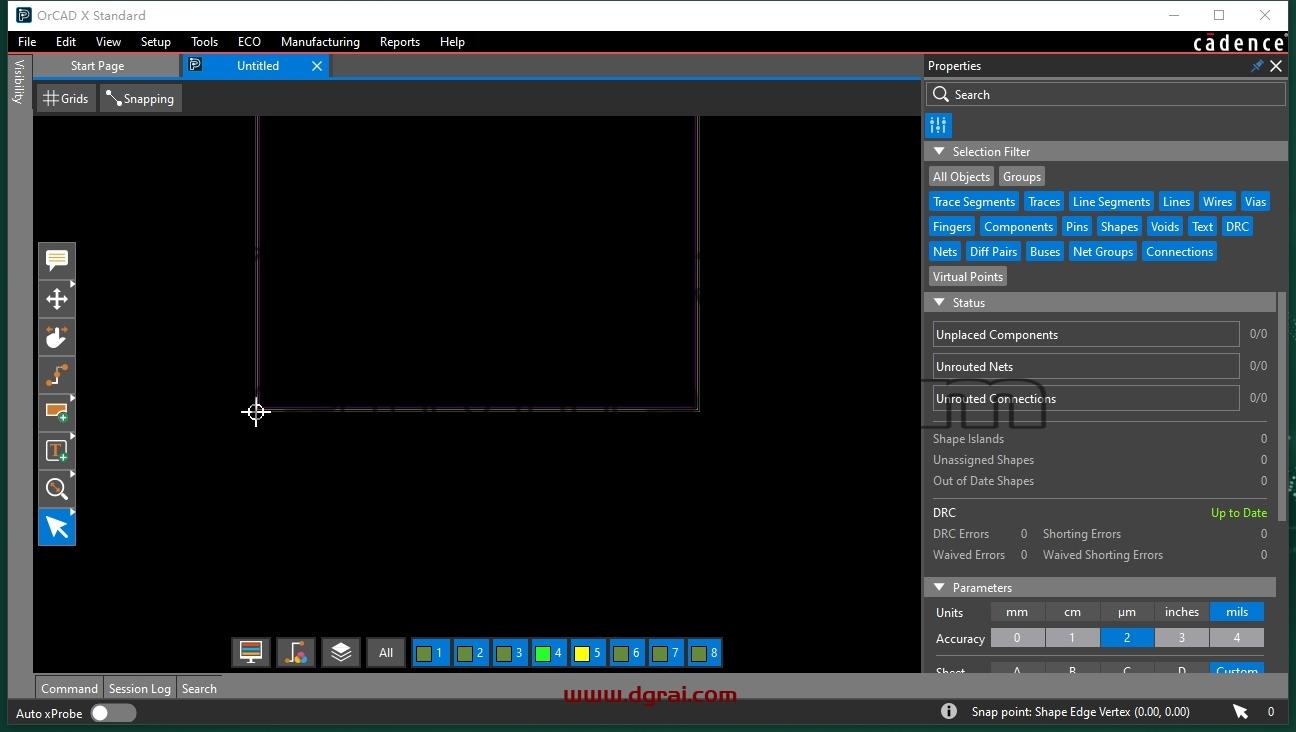Click the color palette icon at bottom
Image resolution: width=1296 pixels, height=732 pixels.
pyautogui.click(x=296, y=653)
